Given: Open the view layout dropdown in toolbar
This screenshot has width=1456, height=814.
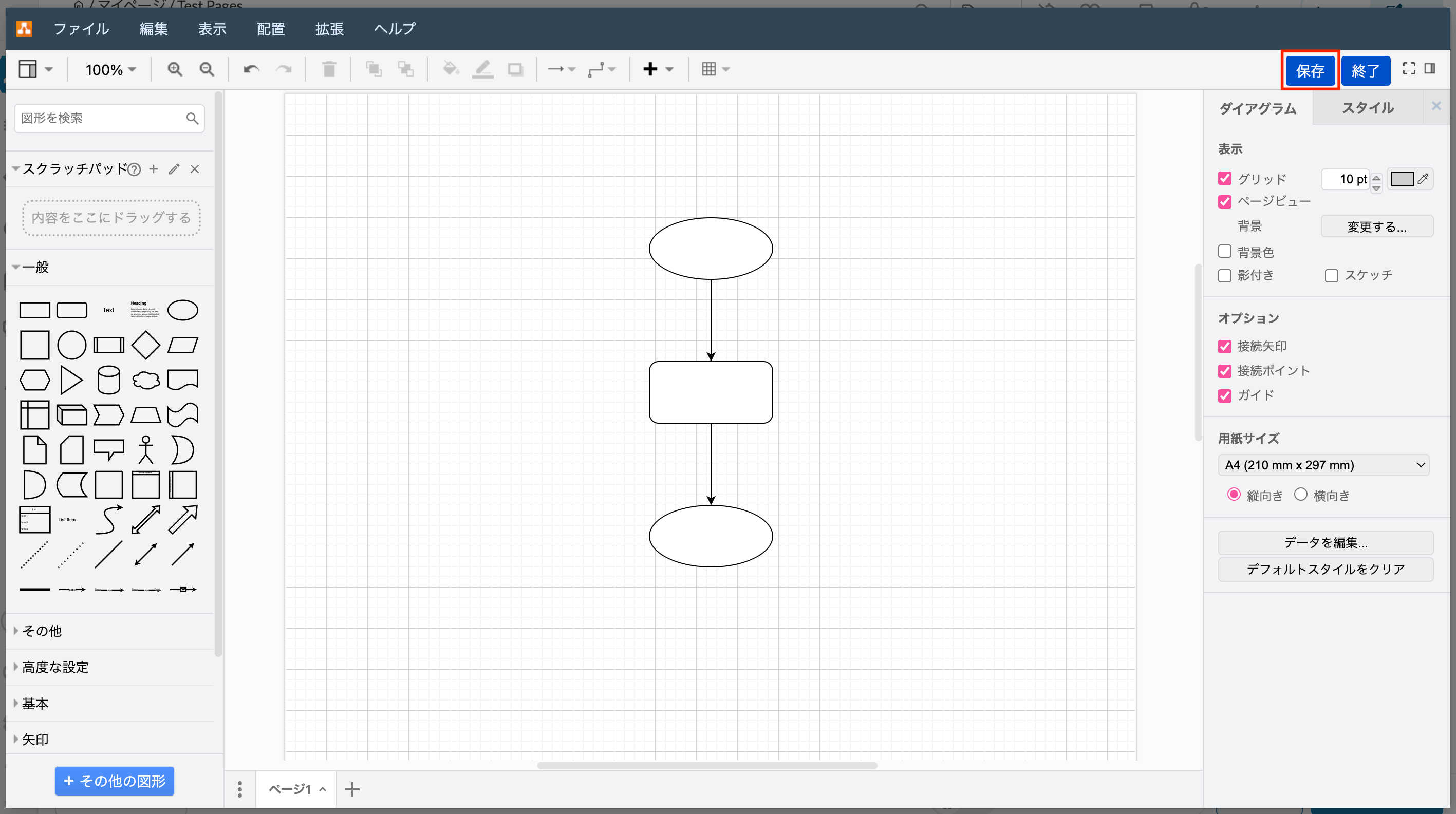Looking at the screenshot, I should [x=35, y=69].
